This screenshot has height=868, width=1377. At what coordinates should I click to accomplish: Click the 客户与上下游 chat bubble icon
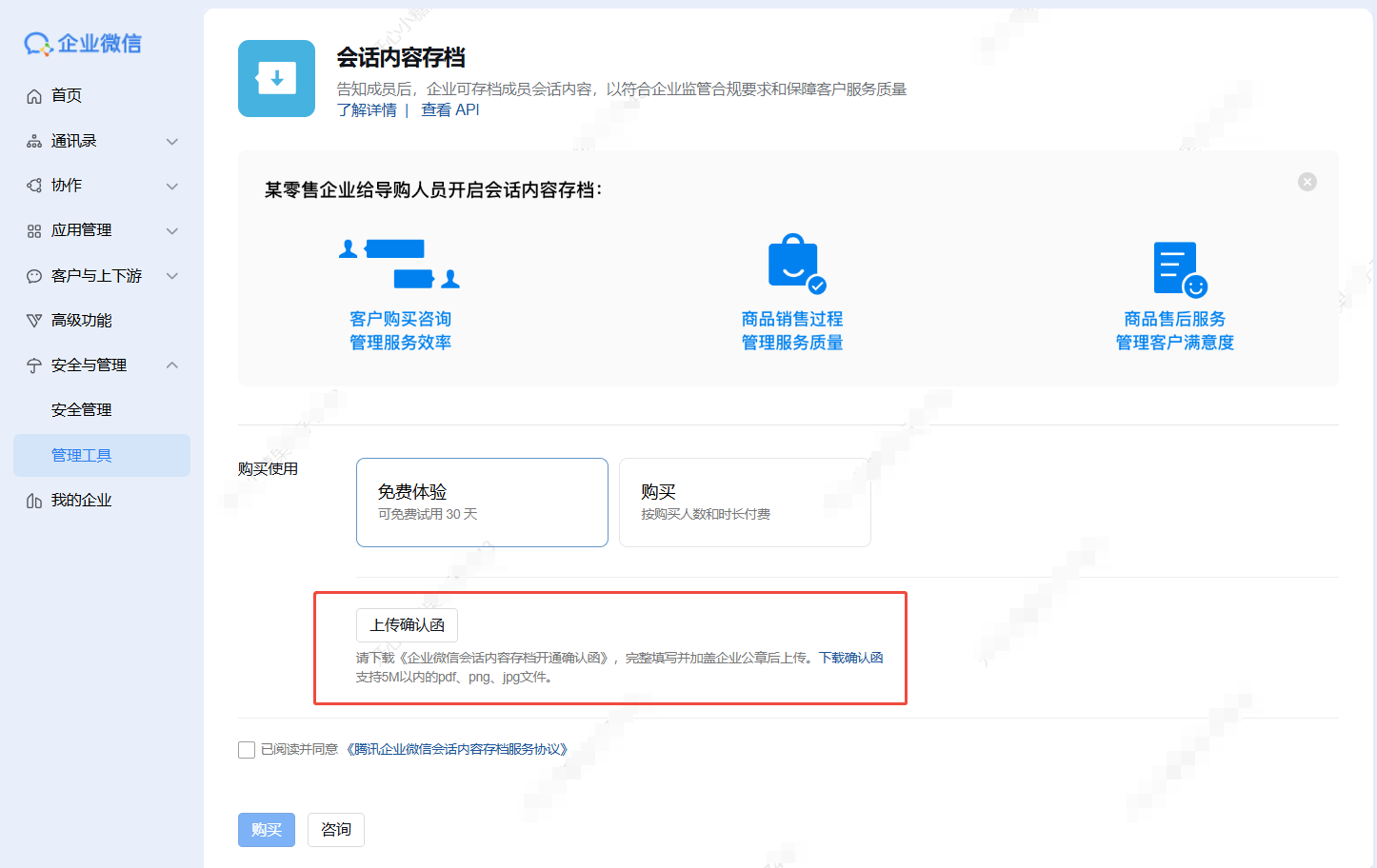(x=34, y=276)
